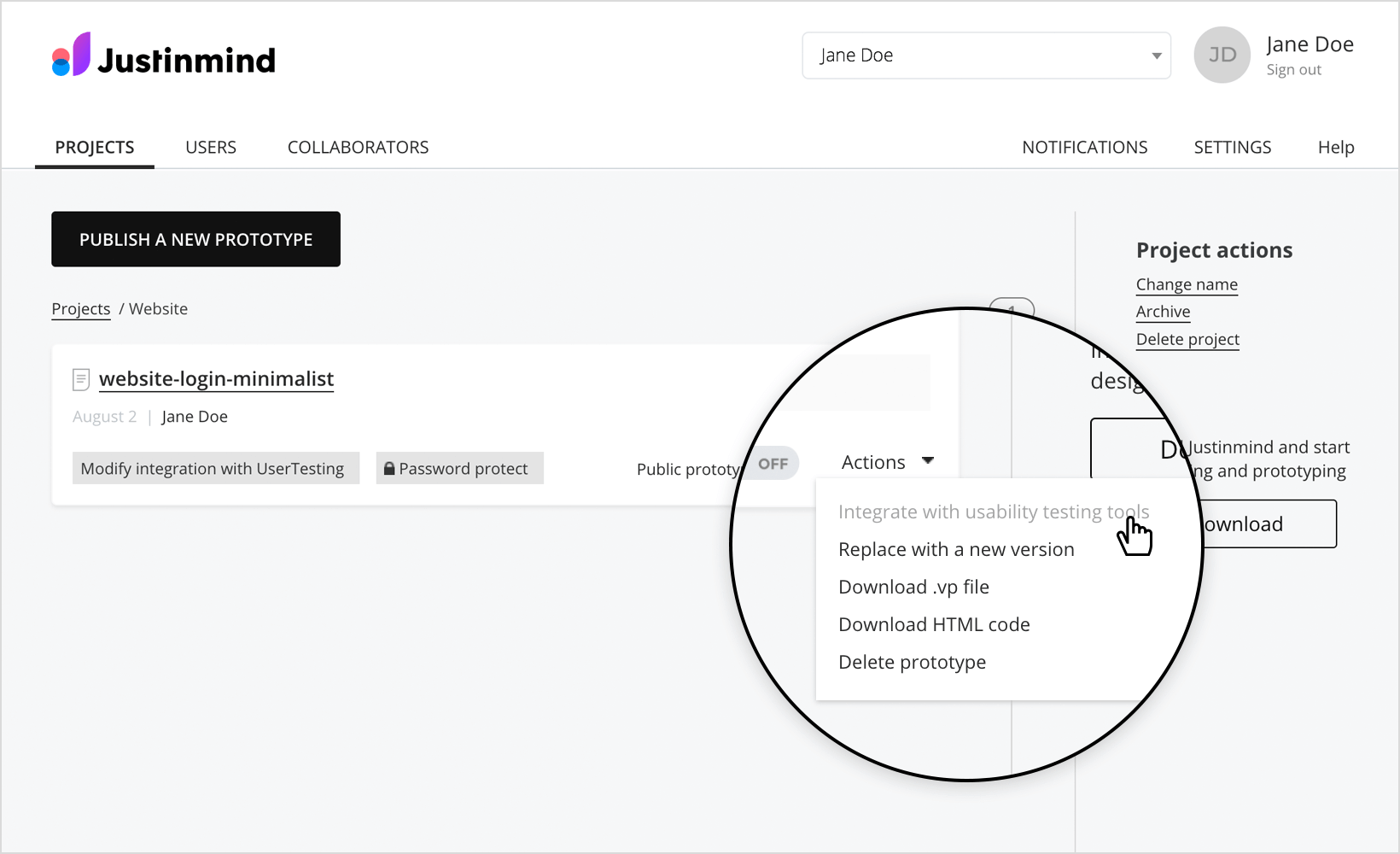Click the Website breadcrumb text

pyautogui.click(x=158, y=309)
